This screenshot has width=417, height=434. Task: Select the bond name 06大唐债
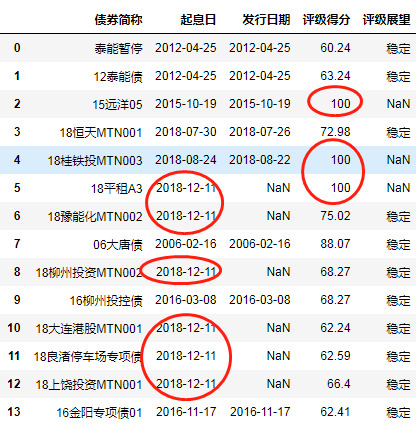[x=118, y=244]
